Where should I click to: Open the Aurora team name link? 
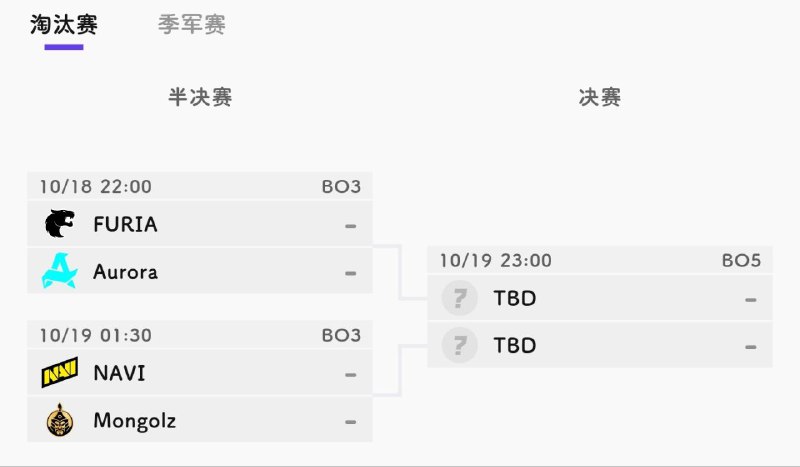pos(125,271)
